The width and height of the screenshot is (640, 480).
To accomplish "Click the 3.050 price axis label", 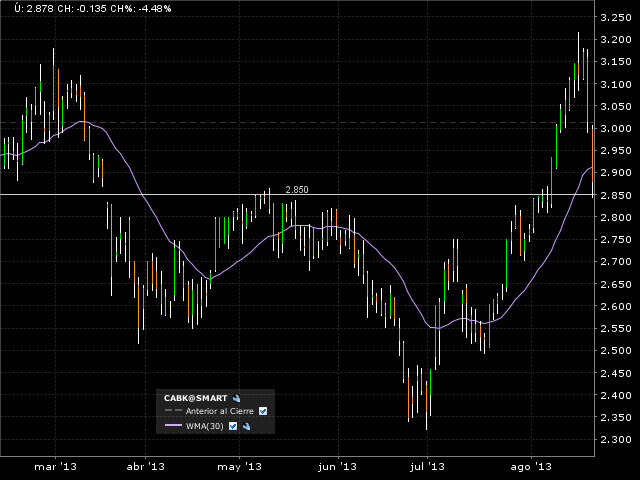I will (616, 106).
